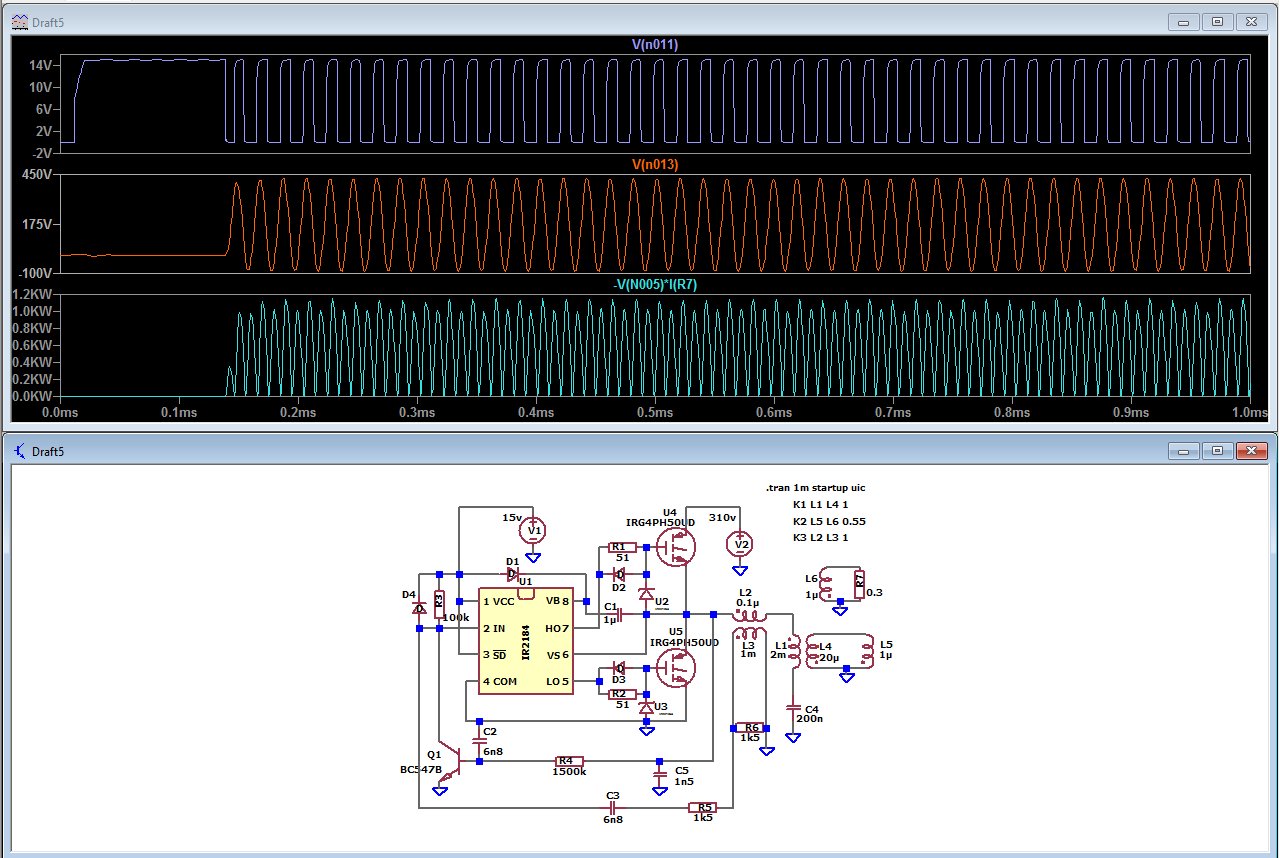Image resolution: width=1280 pixels, height=858 pixels.
Task: Select diode D3 symbol
Action: coord(620,667)
